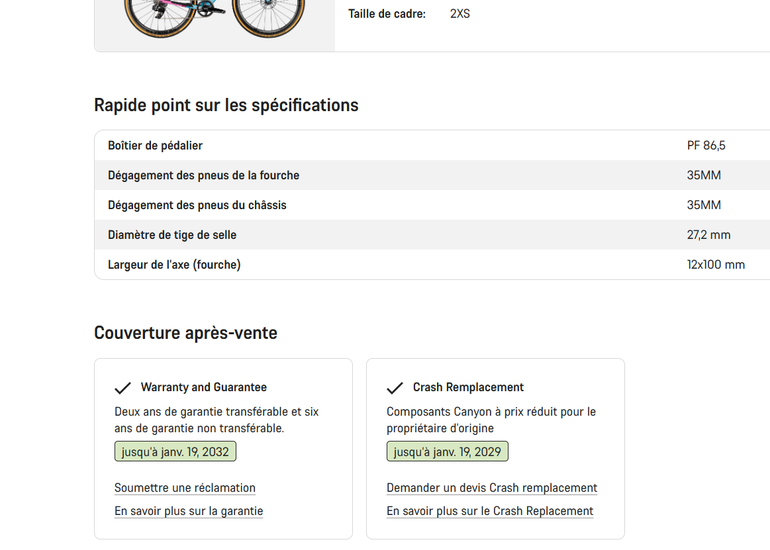Click the Crash Remplacement checkmark icon
Image resolution: width=770 pixels, height=550 pixels.
(395, 388)
